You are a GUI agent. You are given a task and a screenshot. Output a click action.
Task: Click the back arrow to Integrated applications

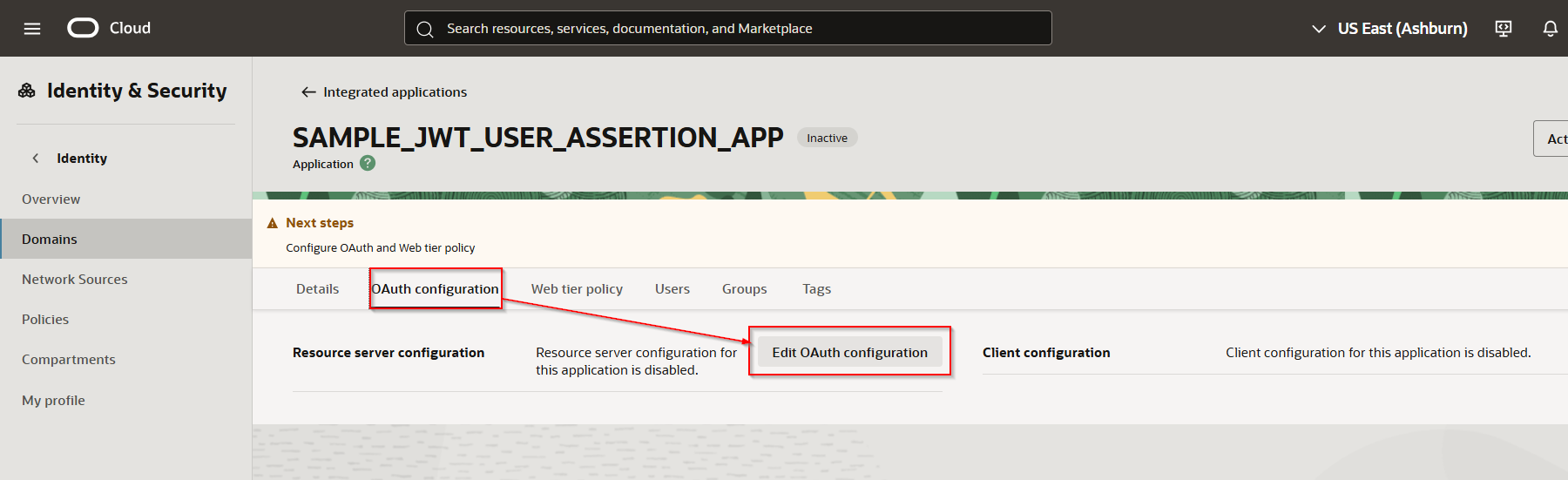[x=308, y=92]
